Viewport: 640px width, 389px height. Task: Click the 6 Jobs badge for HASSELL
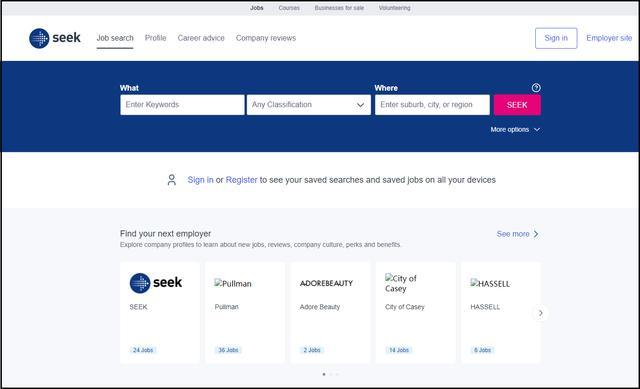click(x=482, y=350)
